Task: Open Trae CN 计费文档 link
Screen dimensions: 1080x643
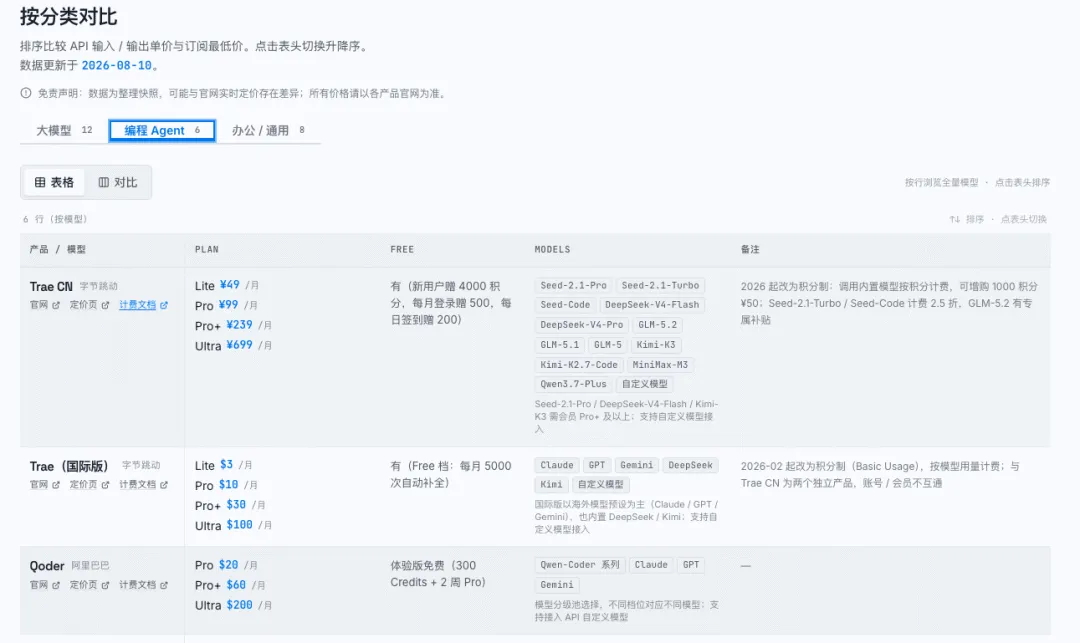Action: (143, 305)
